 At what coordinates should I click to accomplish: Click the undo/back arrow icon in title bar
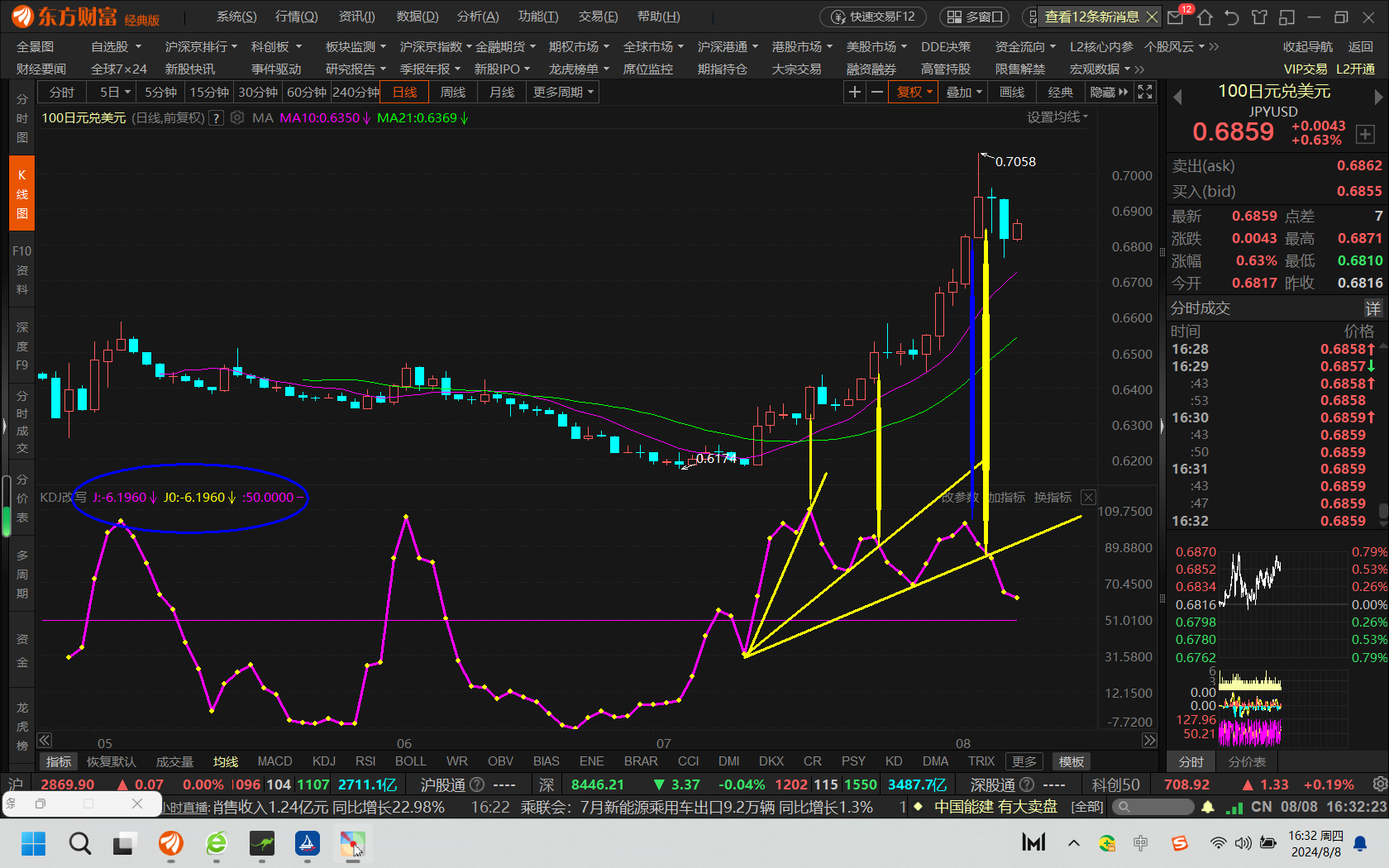(x=1232, y=17)
